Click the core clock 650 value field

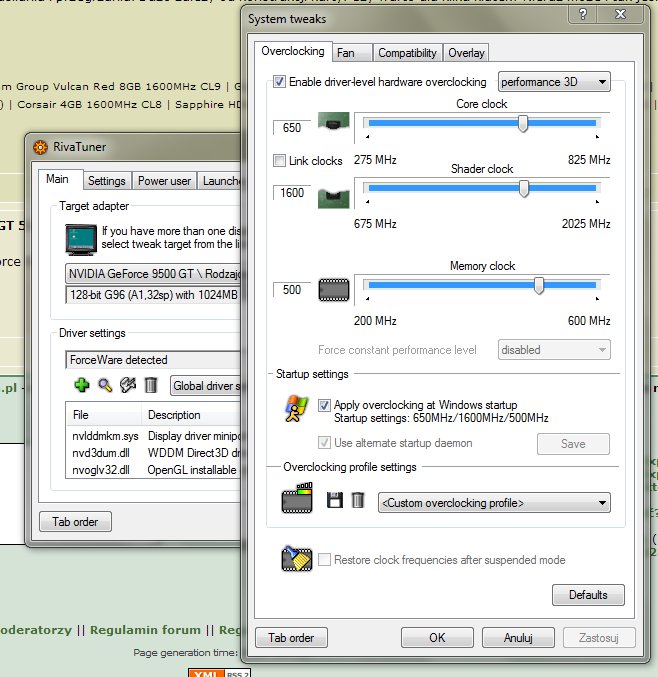[292, 127]
